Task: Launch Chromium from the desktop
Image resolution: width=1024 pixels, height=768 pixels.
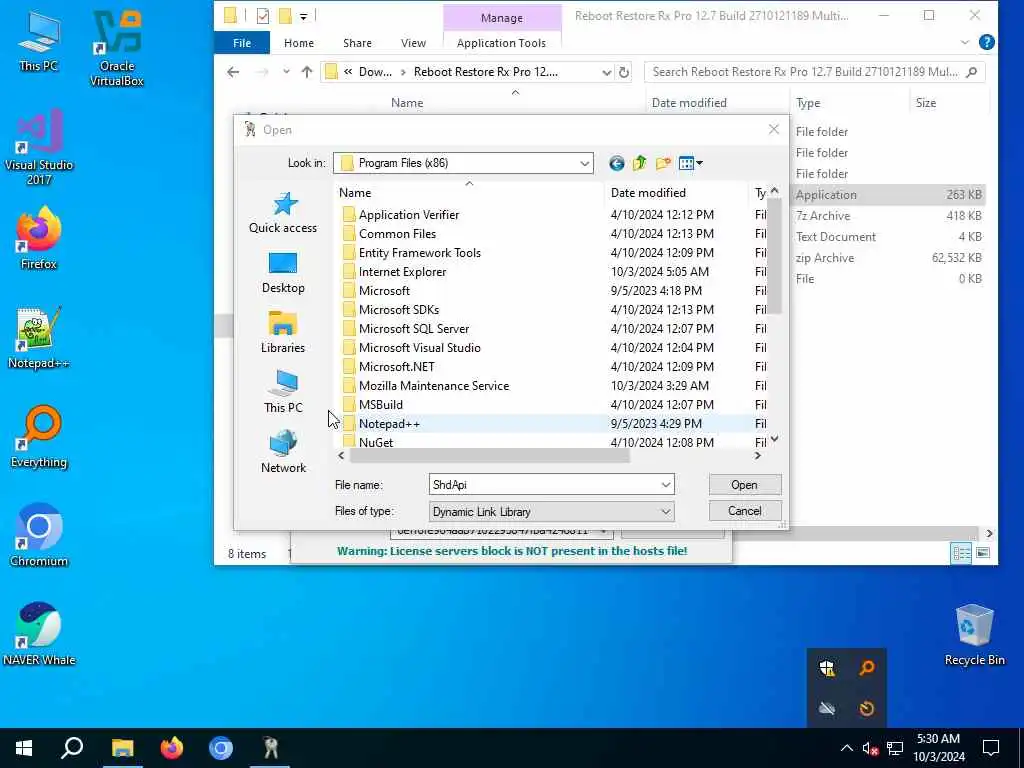Action: [x=39, y=535]
